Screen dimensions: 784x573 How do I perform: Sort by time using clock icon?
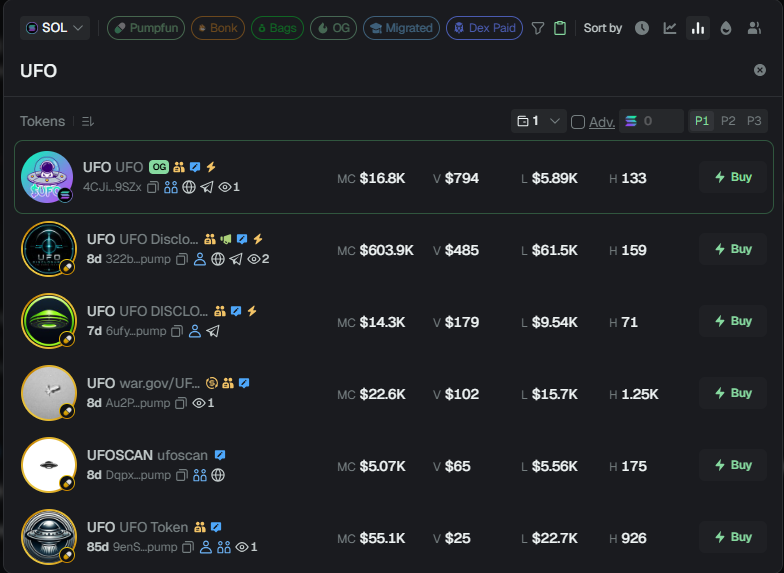click(x=642, y=28)
